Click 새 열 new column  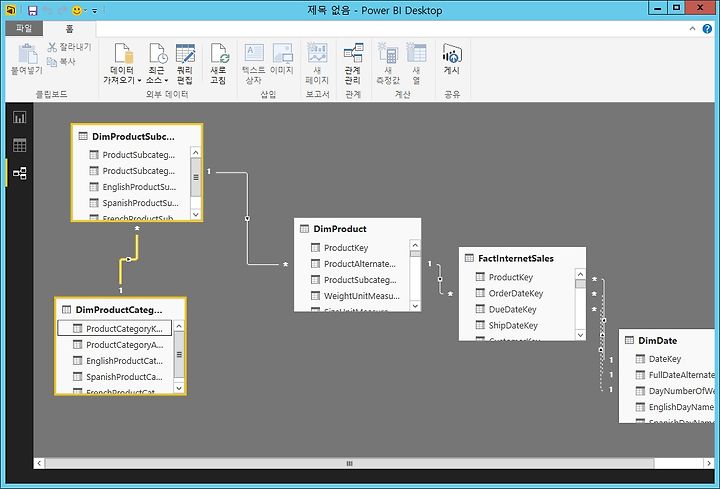tap(416, 64)
